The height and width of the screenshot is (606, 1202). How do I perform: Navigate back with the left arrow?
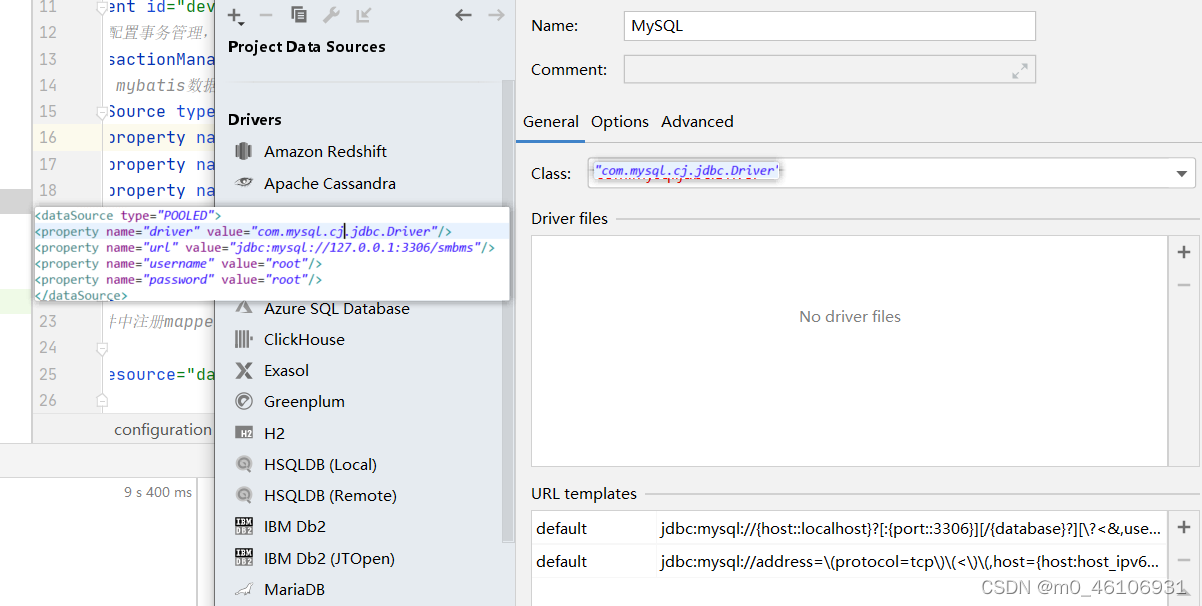click(x=462, y=16)
